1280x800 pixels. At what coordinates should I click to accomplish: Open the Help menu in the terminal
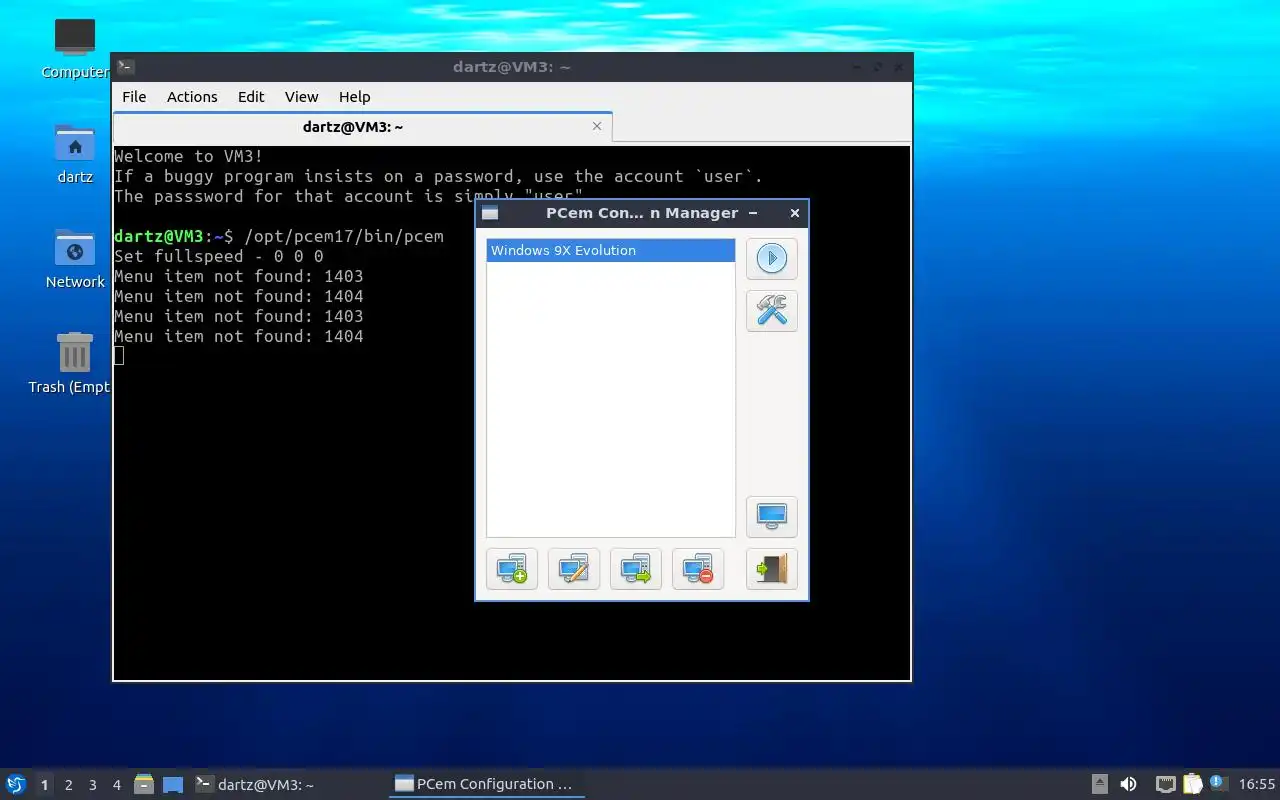pyautogui.click(x=354, y=97)
